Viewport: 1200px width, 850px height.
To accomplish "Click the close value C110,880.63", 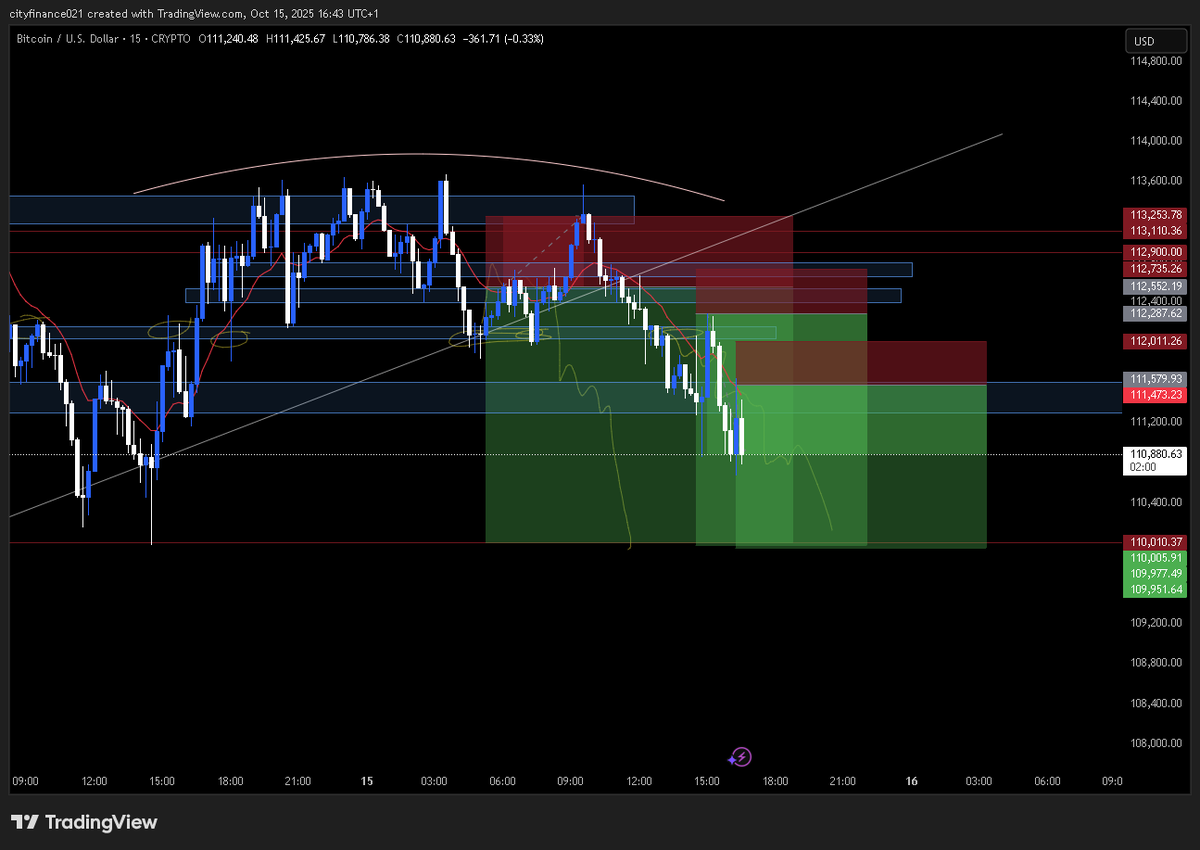I will [x=427, y=38].
